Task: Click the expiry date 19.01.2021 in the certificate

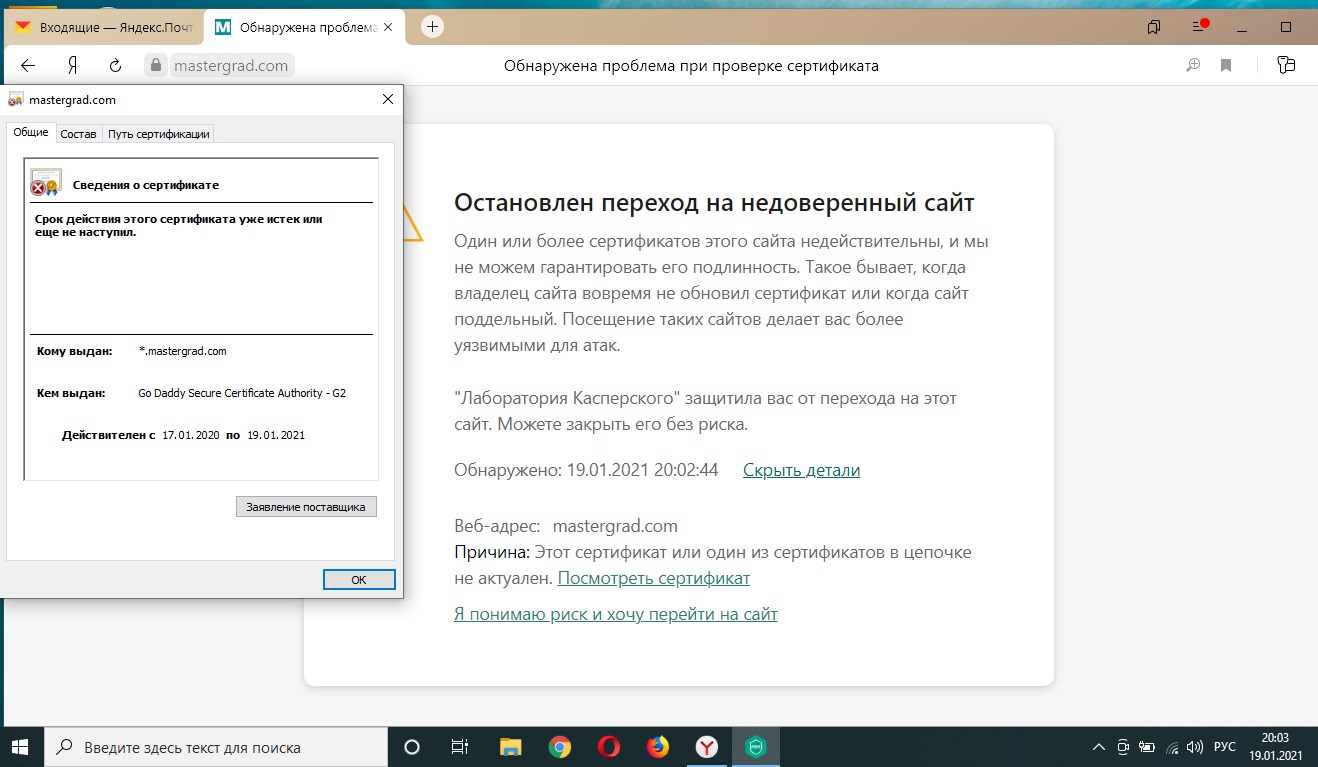Action: [276, 435]
